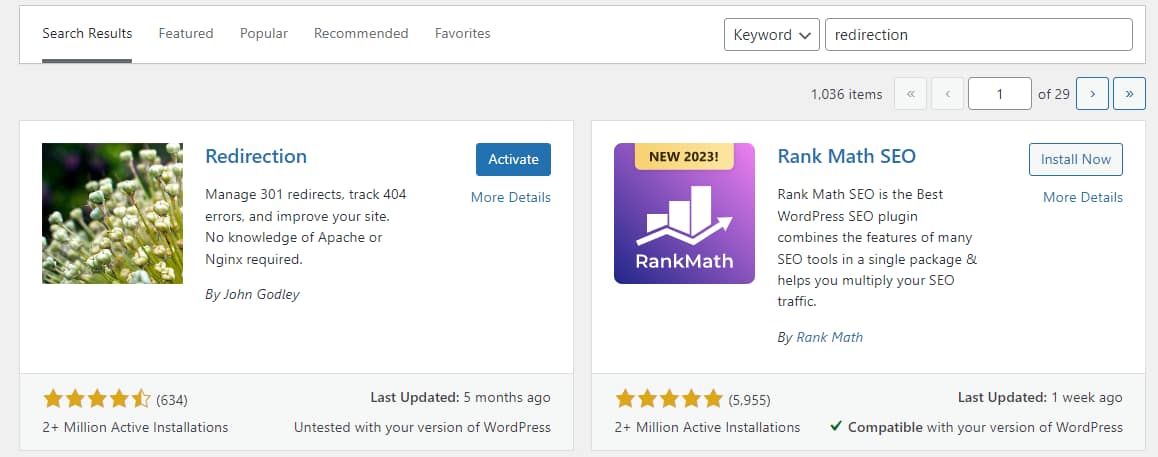
Task: Click the current page number field
Action: [x=1000, y=94]
